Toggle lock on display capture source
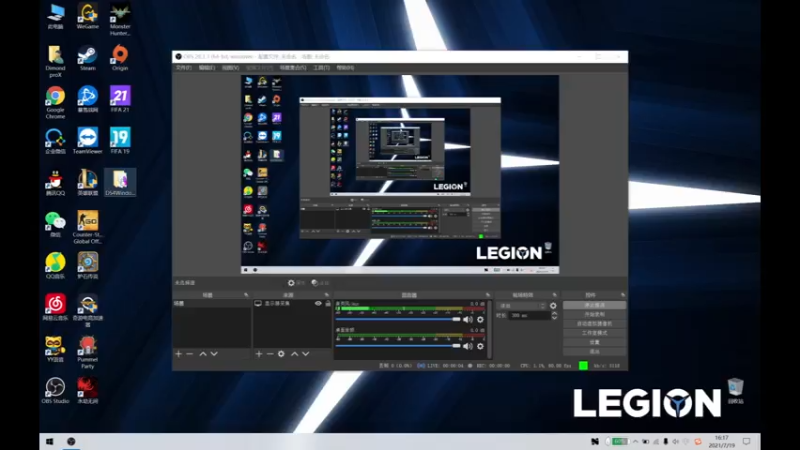Viewport: 800px width, 450px height. [328, 303]
